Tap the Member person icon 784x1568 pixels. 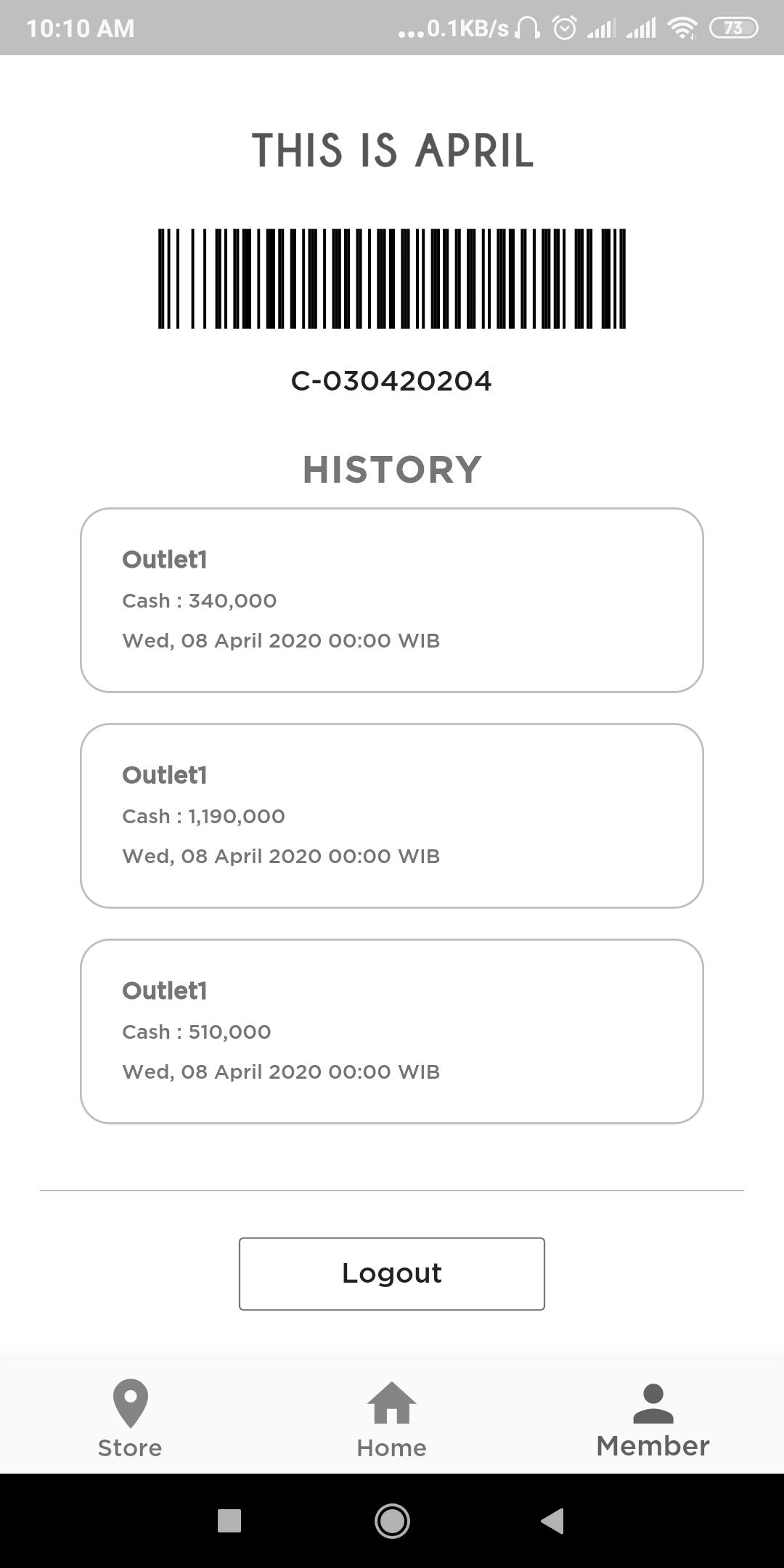[653, 1403]
